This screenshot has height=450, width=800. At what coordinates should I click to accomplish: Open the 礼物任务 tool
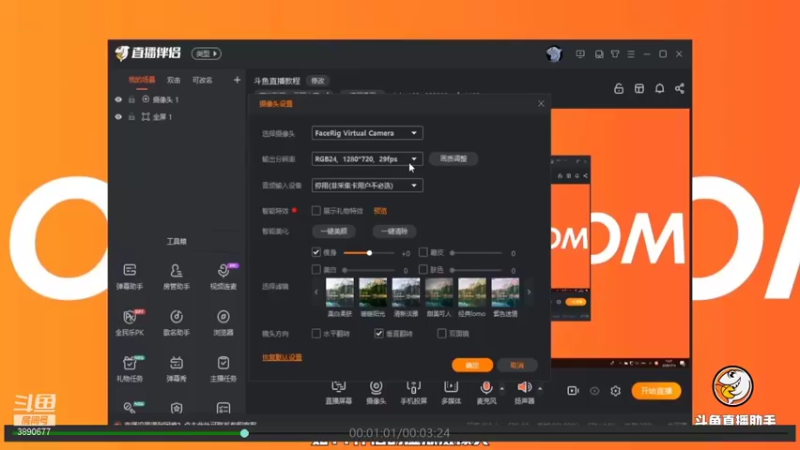click(x=130, y=368)
